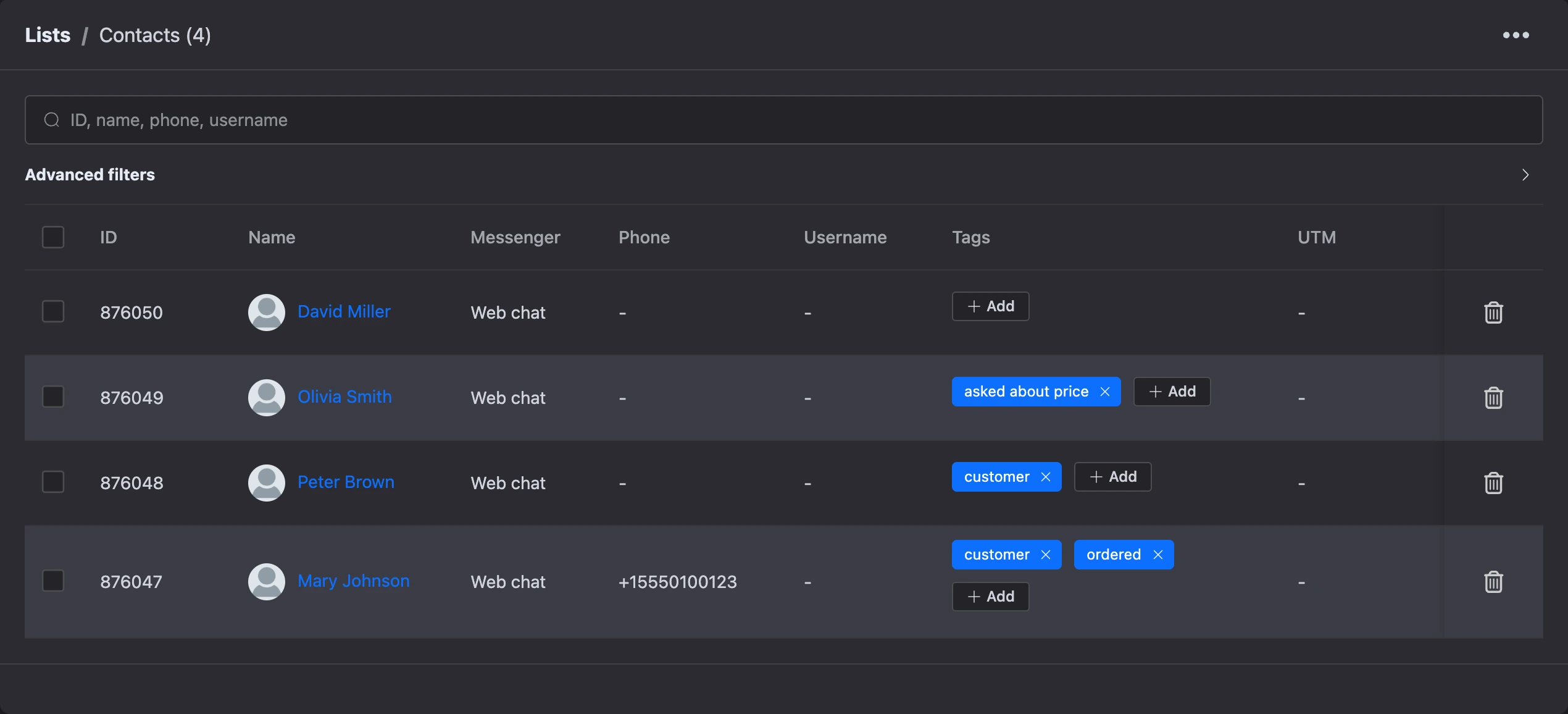Delete Mary Johnson contact with trash icon
1568x714 pixels.
click(x=1493, y=582)
